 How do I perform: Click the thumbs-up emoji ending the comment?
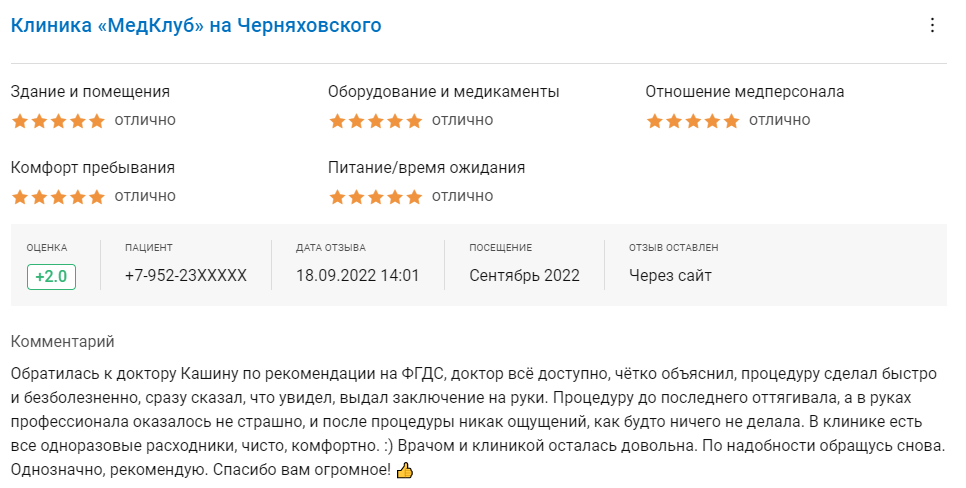point(405,471)
